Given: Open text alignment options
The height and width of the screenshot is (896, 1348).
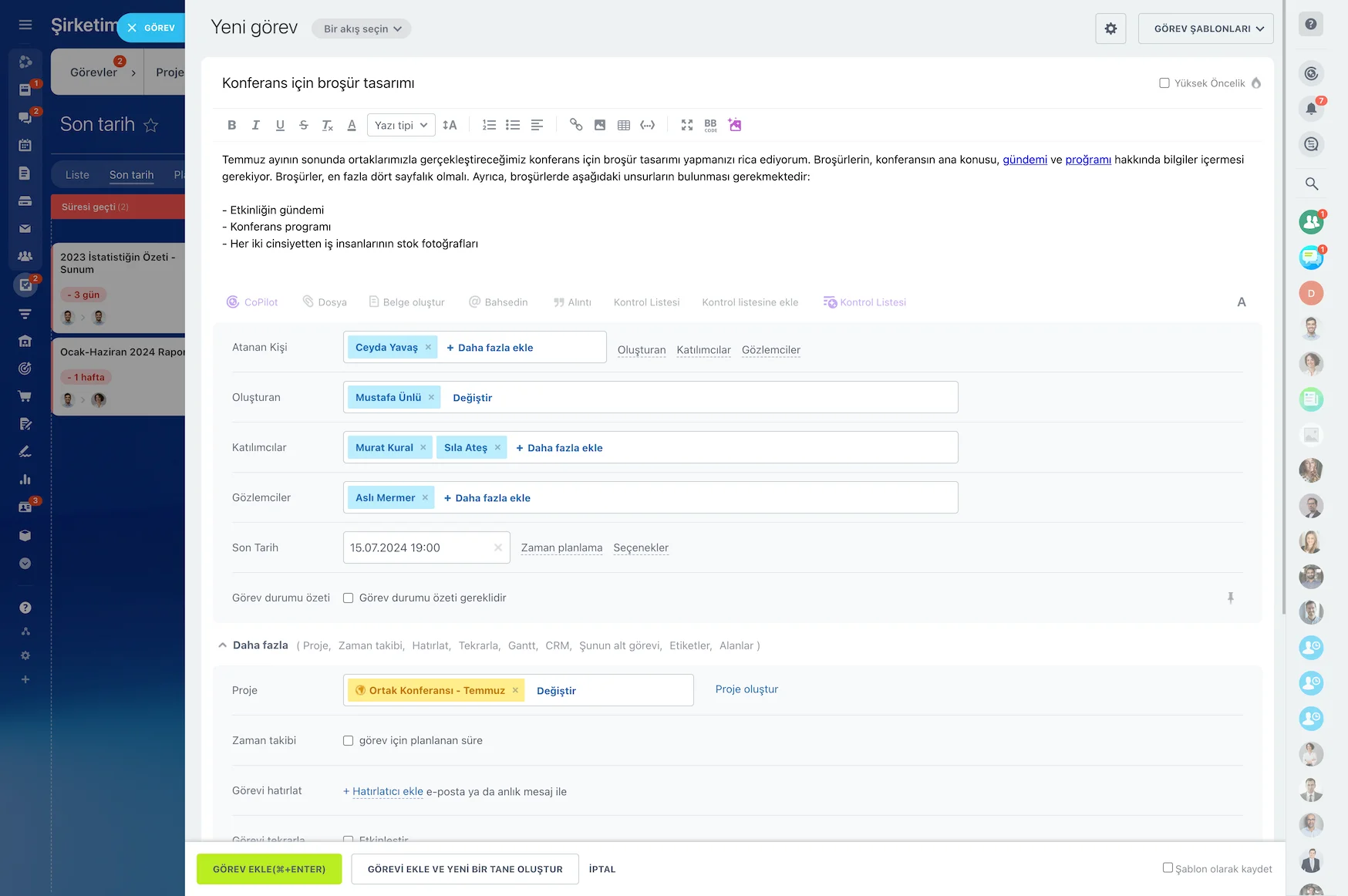Looking at the screenshot, I should pyautogui.click(x=538, y=125).
